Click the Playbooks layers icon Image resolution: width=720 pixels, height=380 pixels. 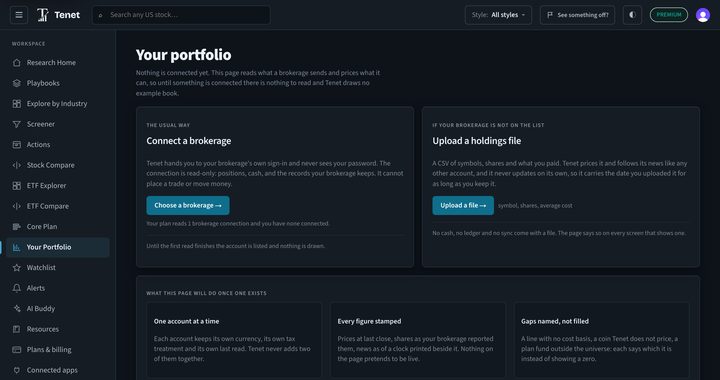click(x=17, y=83)
